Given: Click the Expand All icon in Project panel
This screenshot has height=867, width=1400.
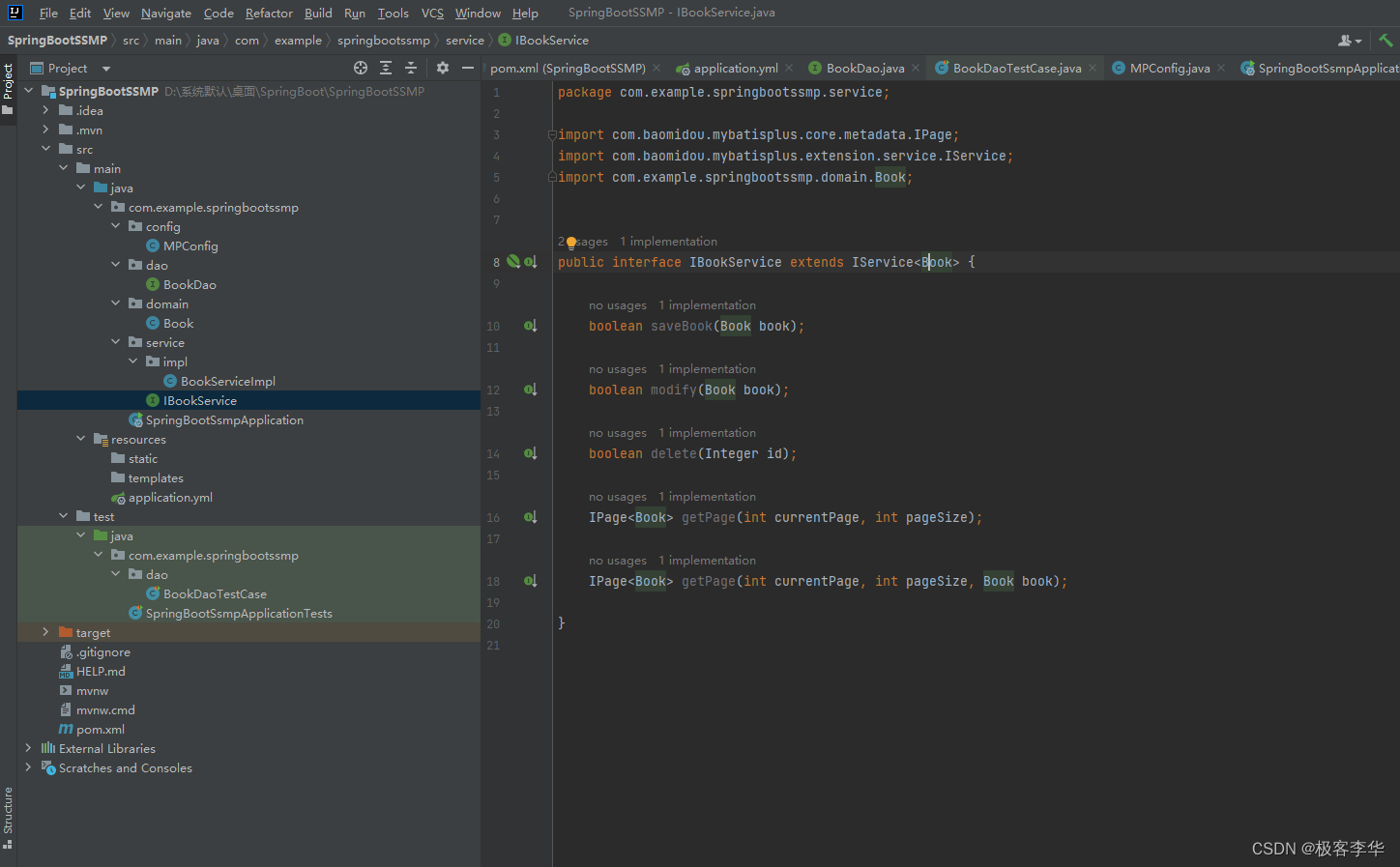Looking at the screenshot, I should click(x=386, y=68).
